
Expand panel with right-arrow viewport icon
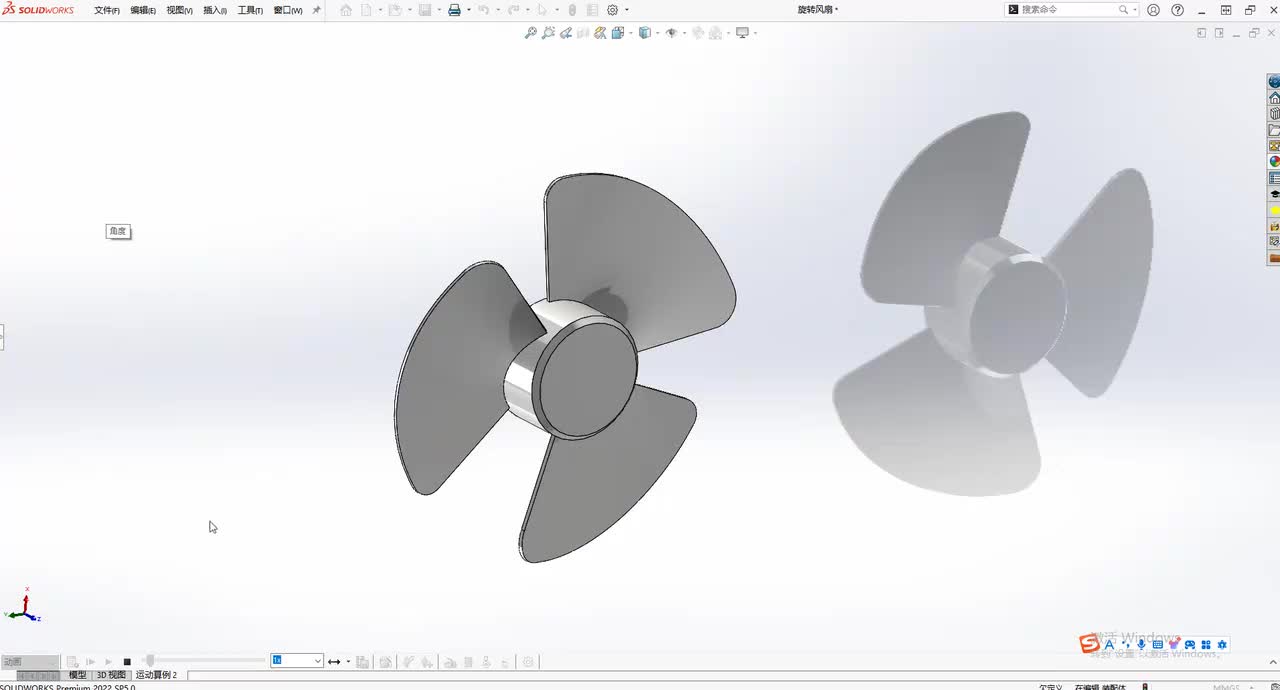coord(1219,33)
